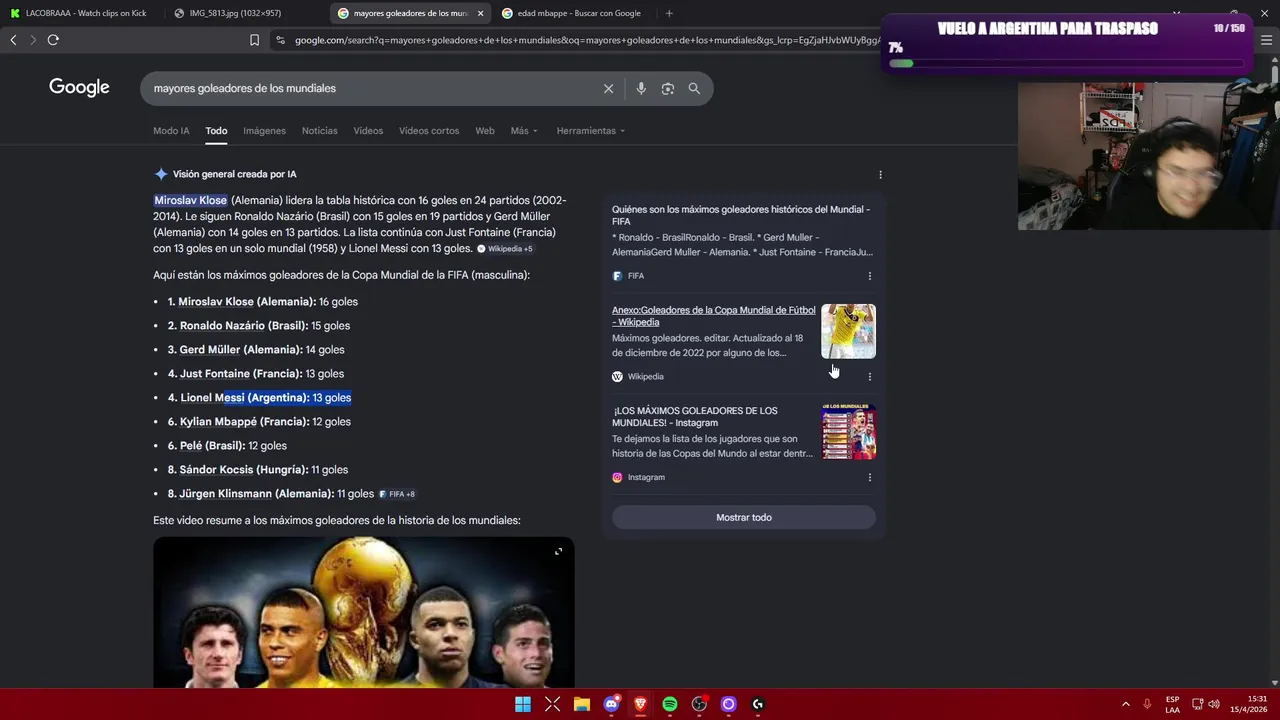This screenshot has height=720, width=1280.
Task: Start voice search via microphone icon
Action: (x=641, y=88)
